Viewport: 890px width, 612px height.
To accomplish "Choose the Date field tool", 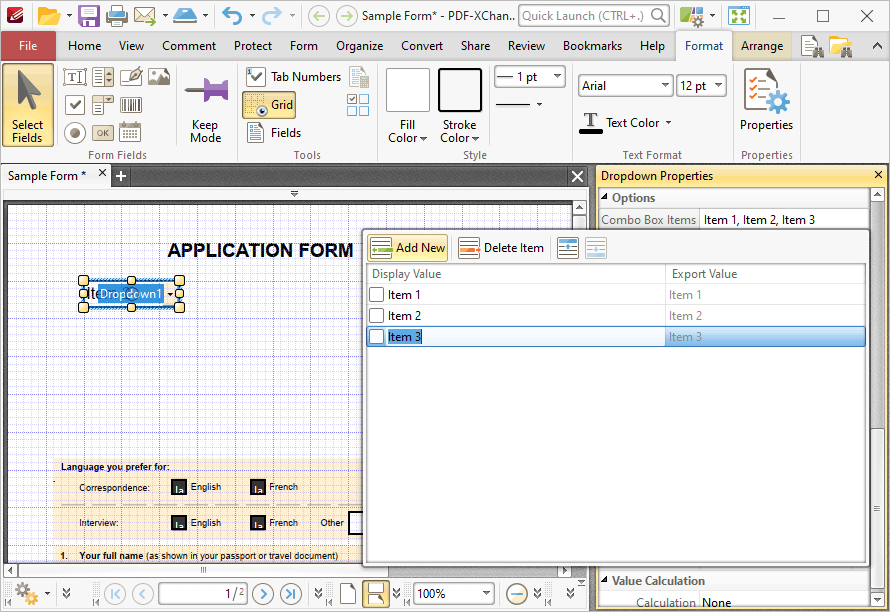I will pyautogui.click(x=131, y=133).
